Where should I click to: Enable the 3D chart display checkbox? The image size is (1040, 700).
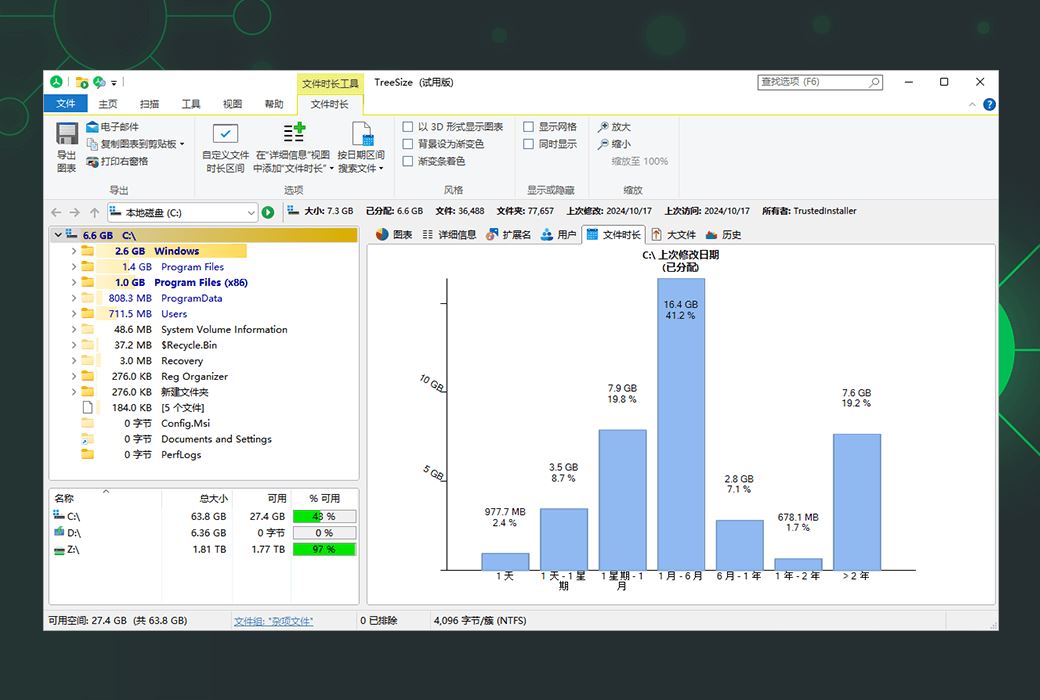[x=408, y=127]
